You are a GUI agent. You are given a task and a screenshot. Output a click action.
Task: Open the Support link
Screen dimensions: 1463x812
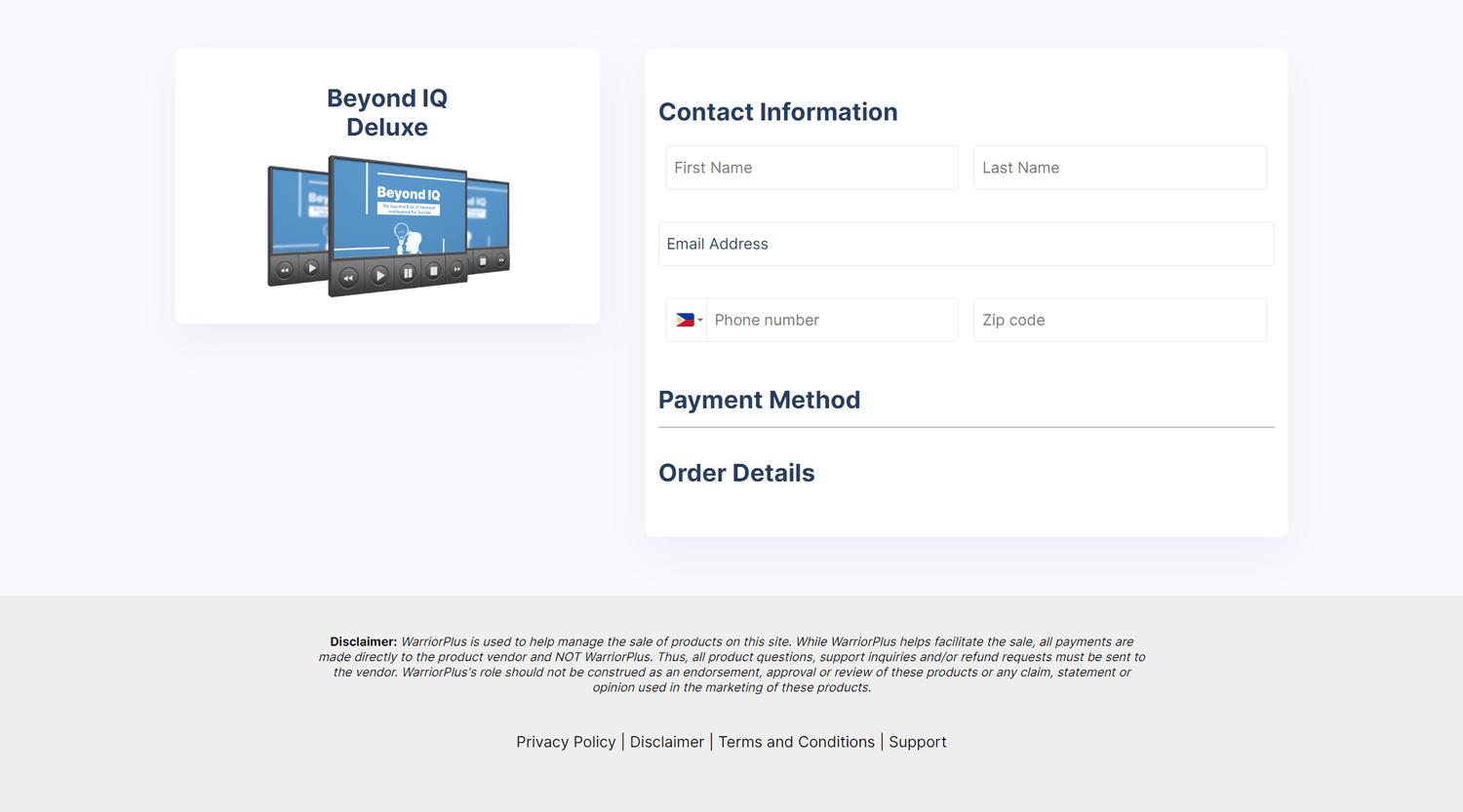click(x=918, y=742)
